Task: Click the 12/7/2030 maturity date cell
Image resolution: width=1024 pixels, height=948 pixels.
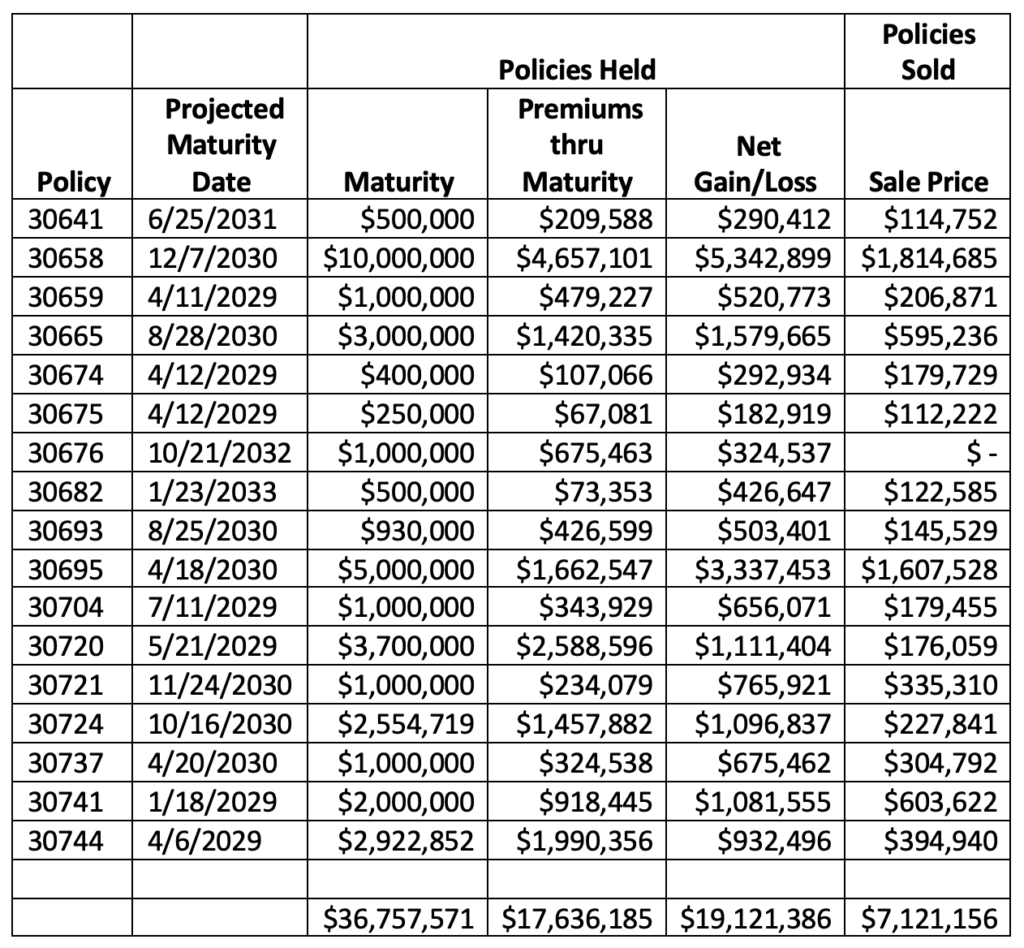Action: click(x=220, y=258)
